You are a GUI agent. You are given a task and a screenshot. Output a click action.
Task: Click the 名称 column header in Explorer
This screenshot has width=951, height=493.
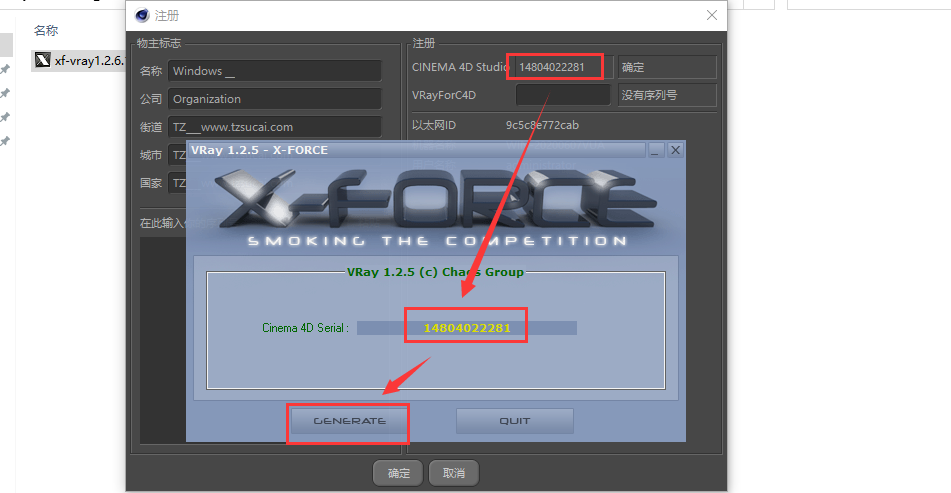pos(46,30)
